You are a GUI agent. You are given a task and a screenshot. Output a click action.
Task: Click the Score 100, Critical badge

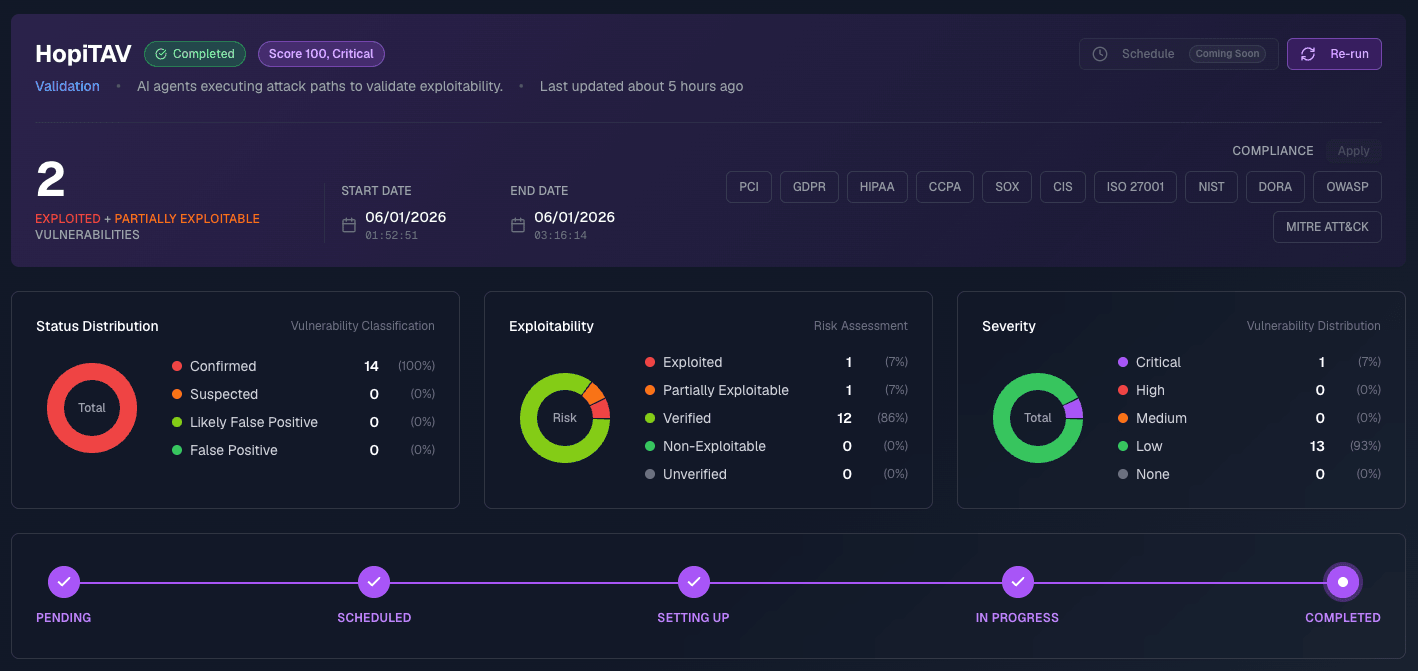(x=321, y=54)
